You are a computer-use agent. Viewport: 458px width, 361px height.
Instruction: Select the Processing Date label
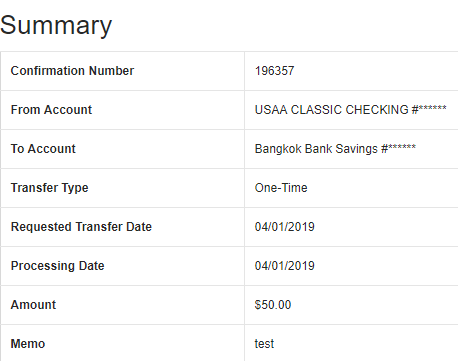coord(58,266)
